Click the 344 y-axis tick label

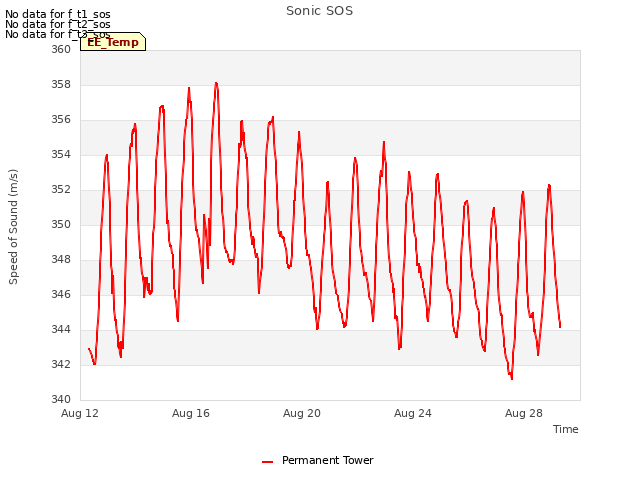[x=61, y=330]
